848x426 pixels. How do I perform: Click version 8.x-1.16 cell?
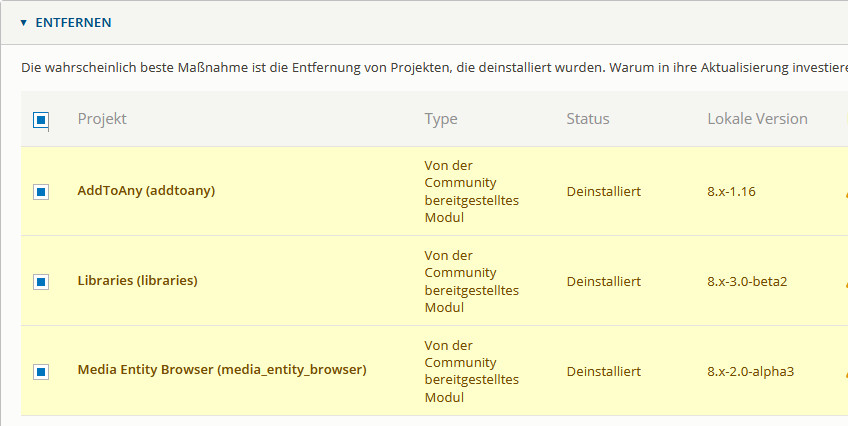tap(731, 190)
